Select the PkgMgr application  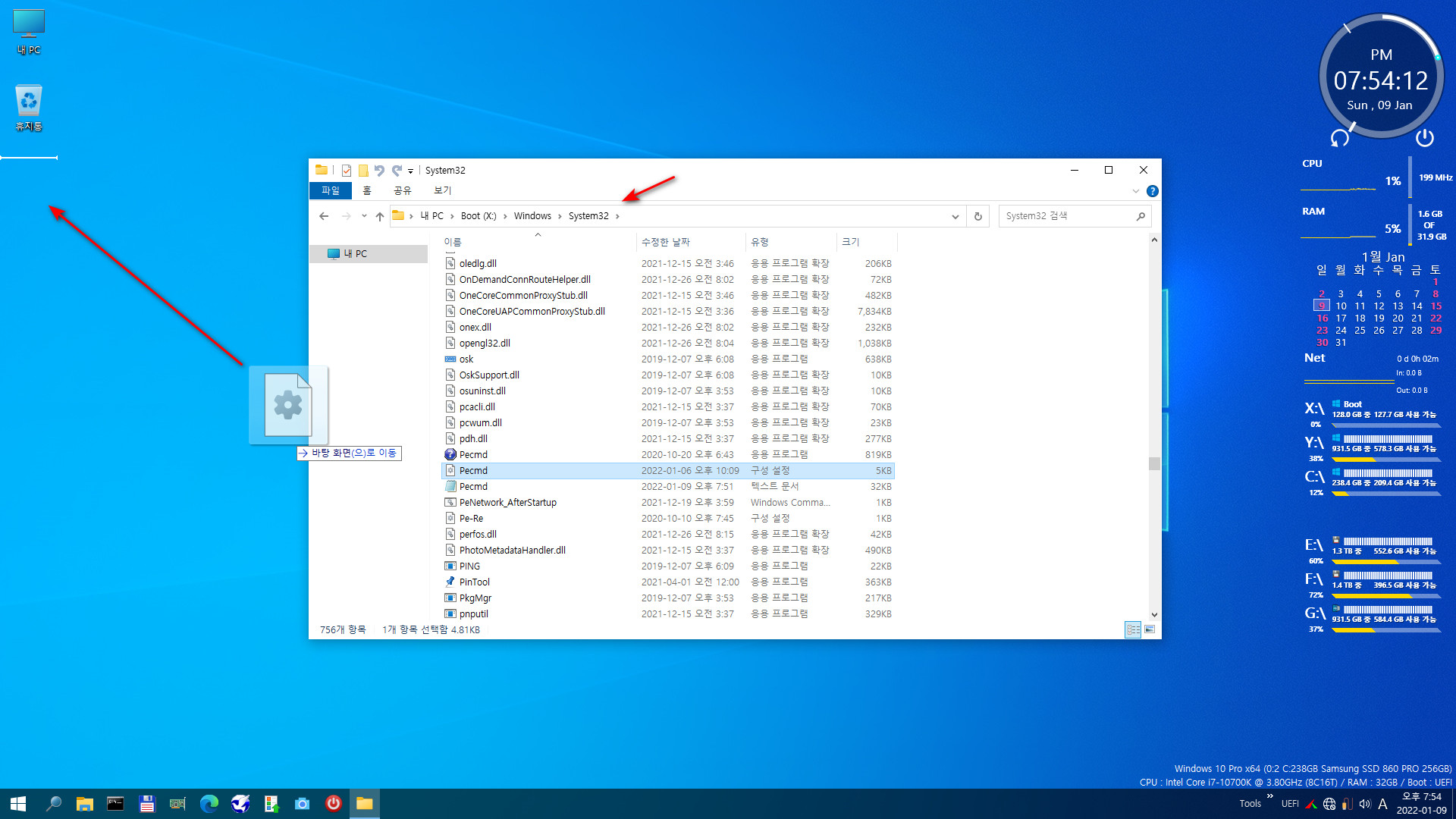668,598
